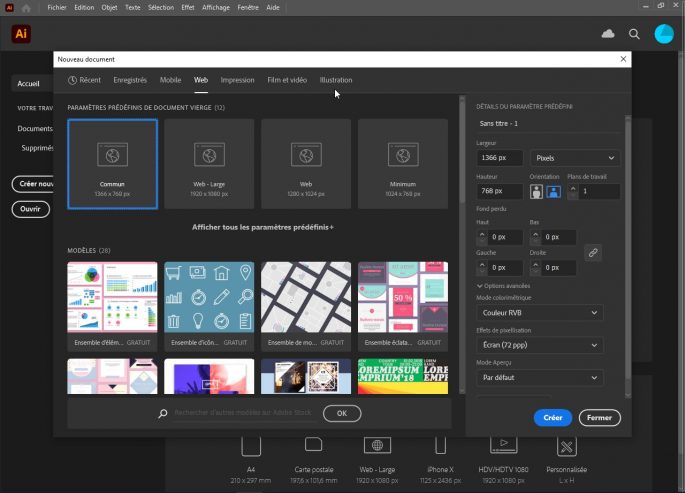Increase the Gauche bleed value
This screenshot has width=685, height=493.
pos(482,264)
